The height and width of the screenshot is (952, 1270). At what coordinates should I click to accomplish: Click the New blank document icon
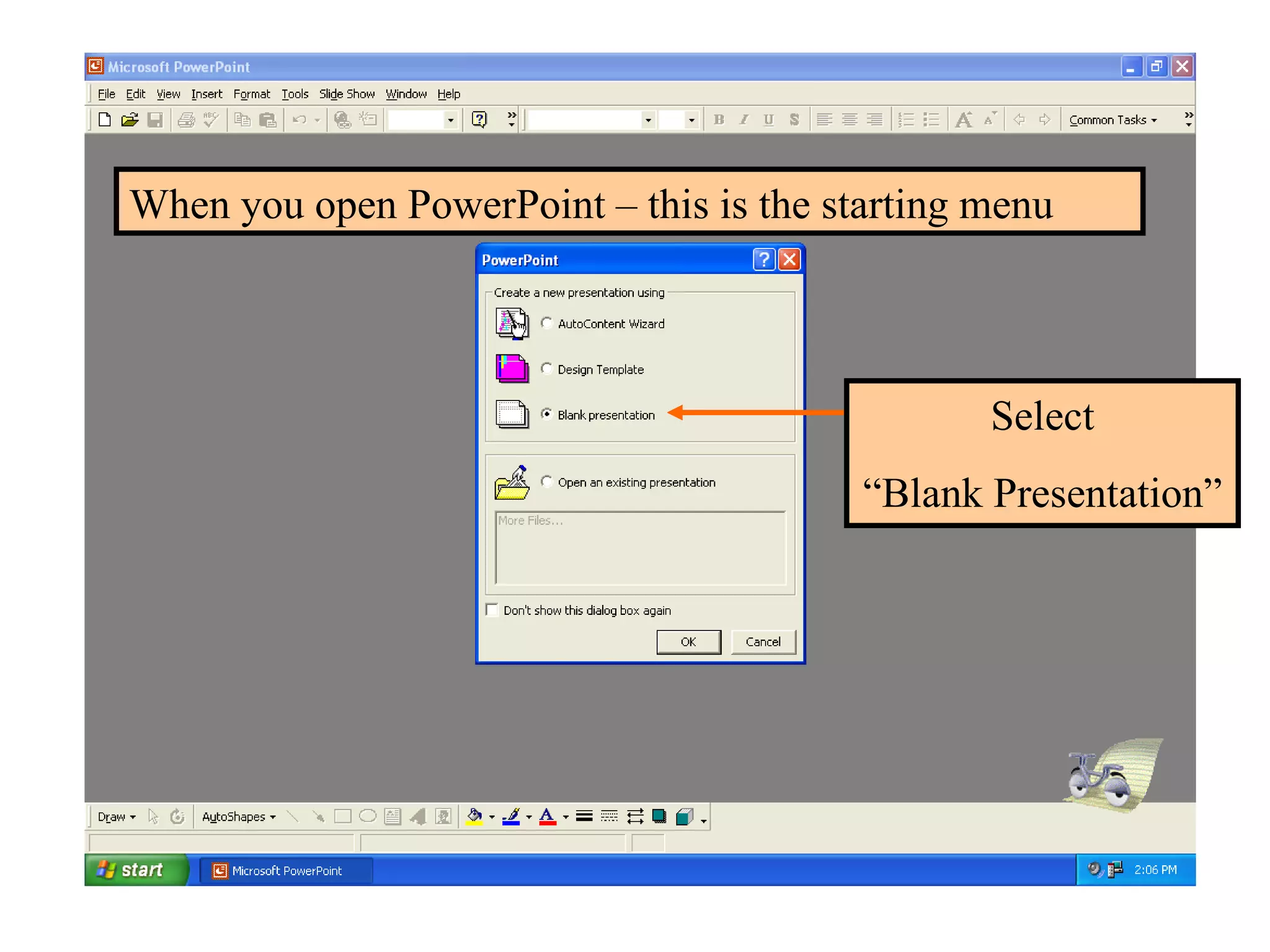(x=105, y=120)
